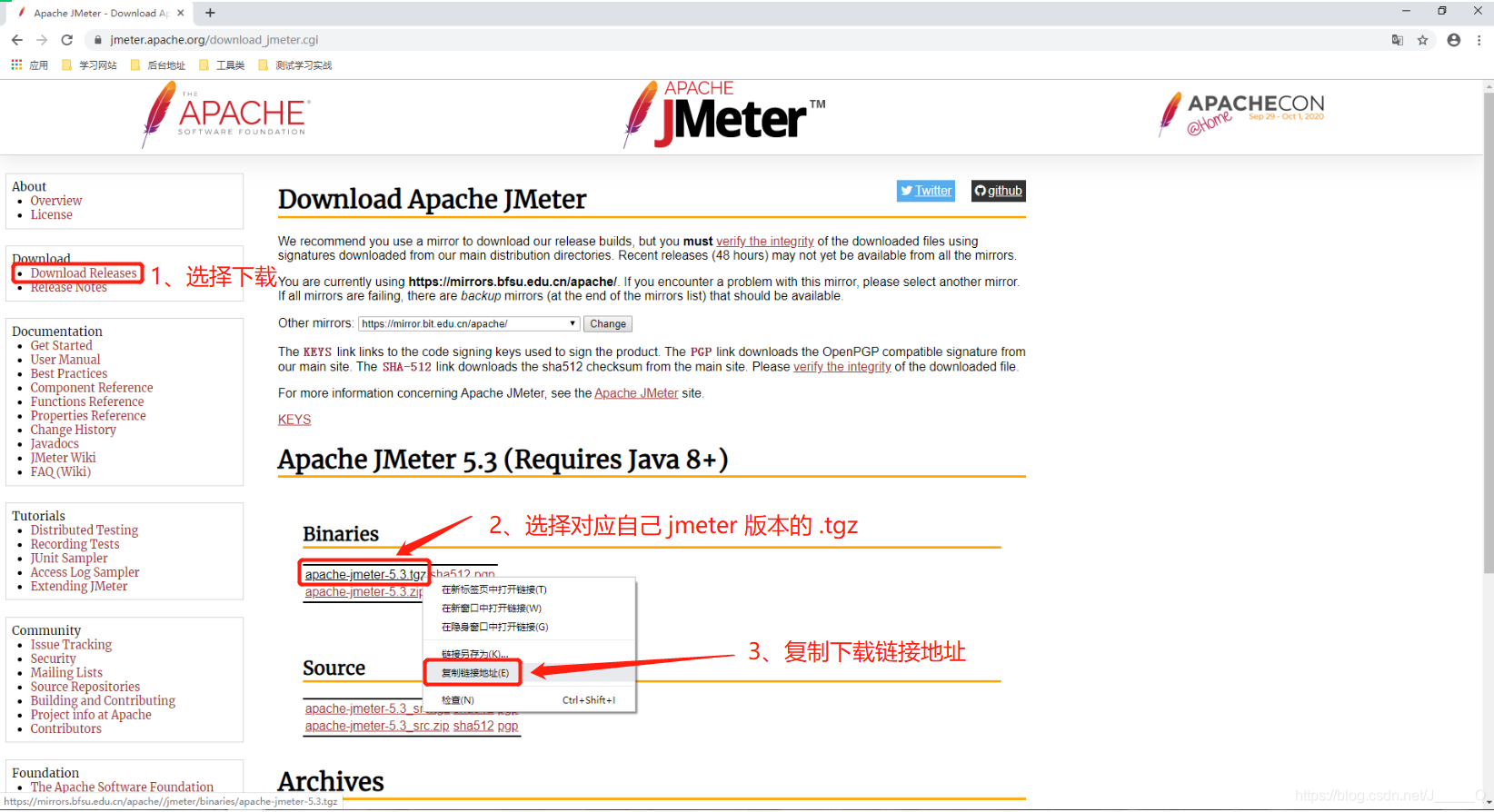This screenshot has height=812, width=1494.
Task: Select 在新窗口中打开链接 in context menu
Action: tap(530, 609)
